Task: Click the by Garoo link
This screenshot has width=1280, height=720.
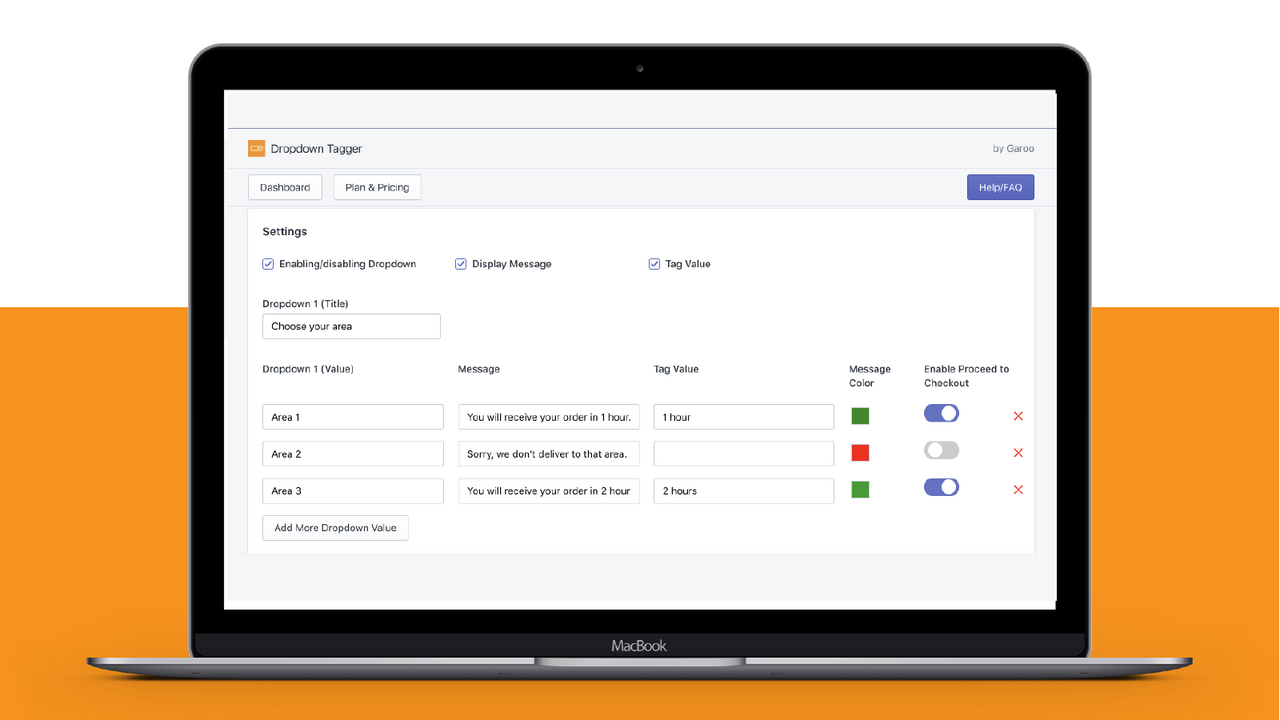Action: point(1014,148)
